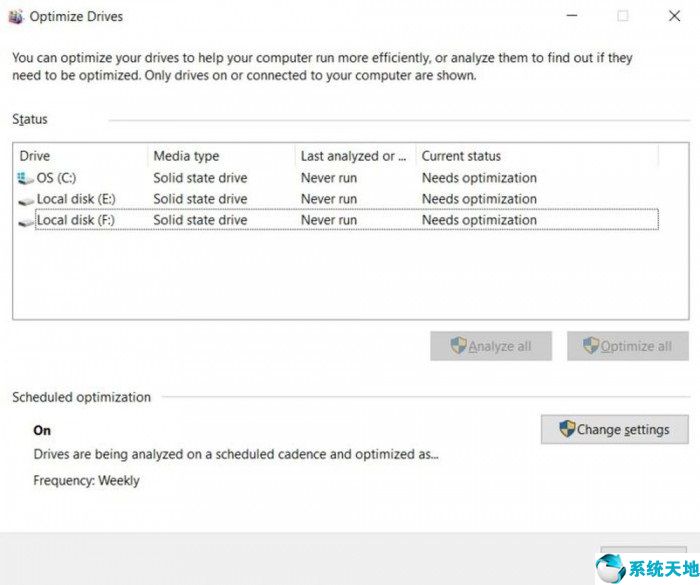Minimize the Optimize Drives window
This screenshot has width=700, height=585.
(x=572, y=16)
